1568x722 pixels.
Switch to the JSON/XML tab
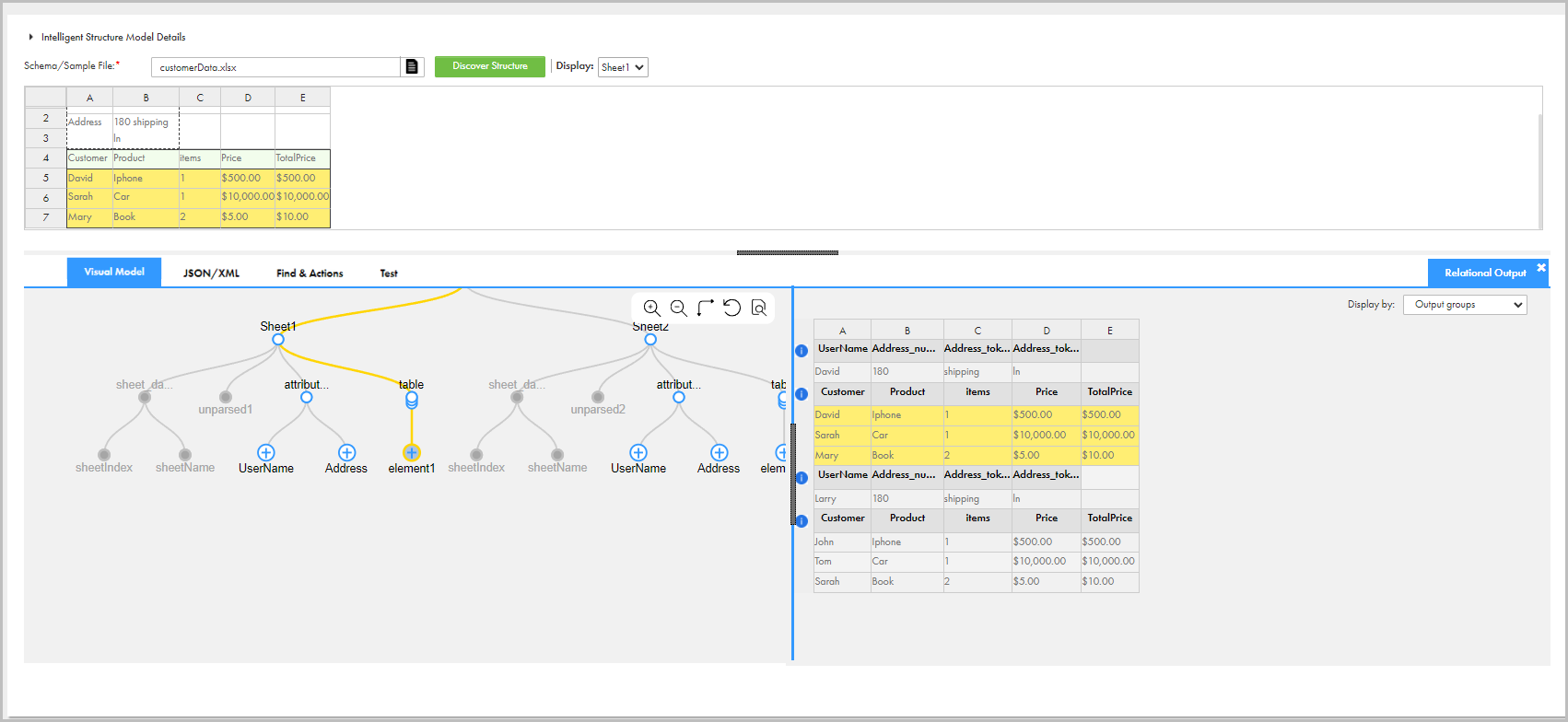click(x=211, y=274)
